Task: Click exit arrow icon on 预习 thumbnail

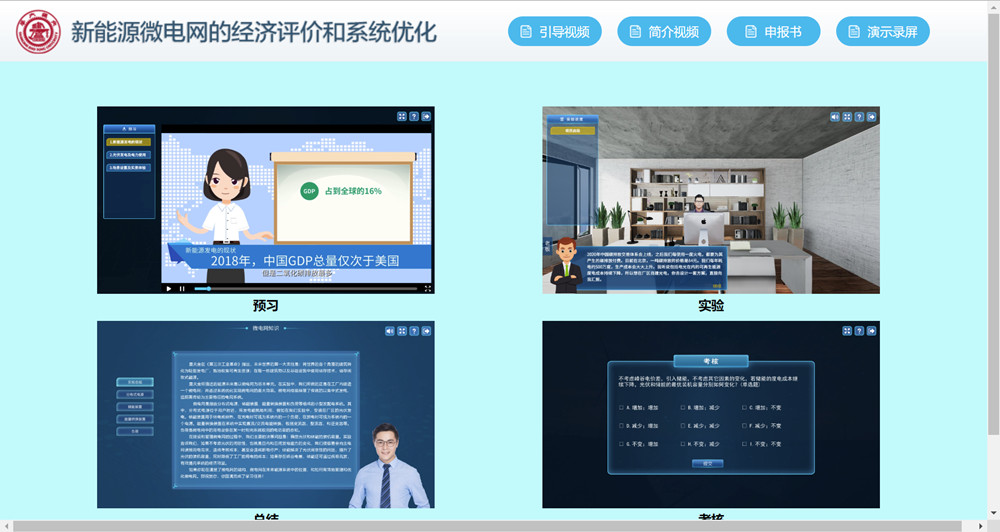Action: click(x=426, y=116)
